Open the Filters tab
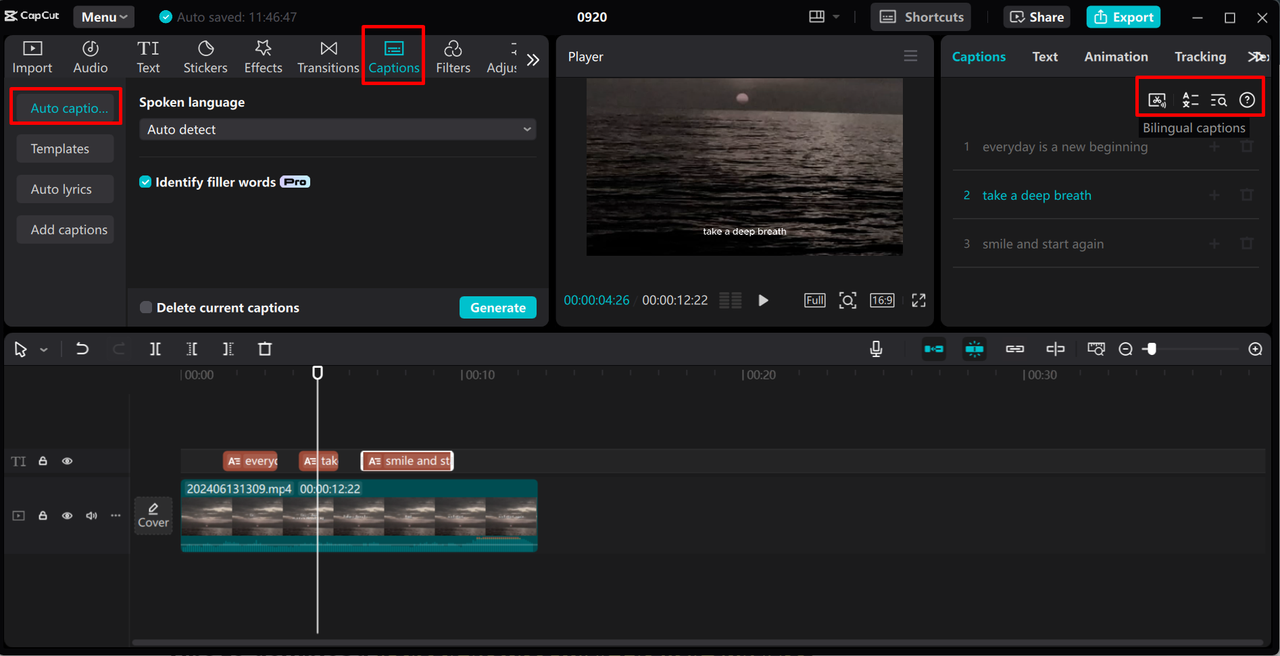This screenshot has height=656, width=1280. (x=453, y=57)
